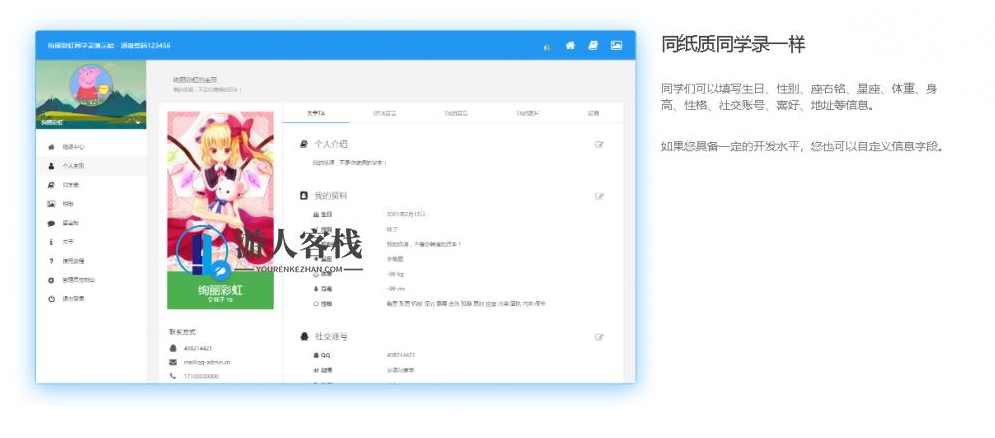
Task: Edit the 个人介绍 section via its pencil icon
Action: (x=599, y=145)
